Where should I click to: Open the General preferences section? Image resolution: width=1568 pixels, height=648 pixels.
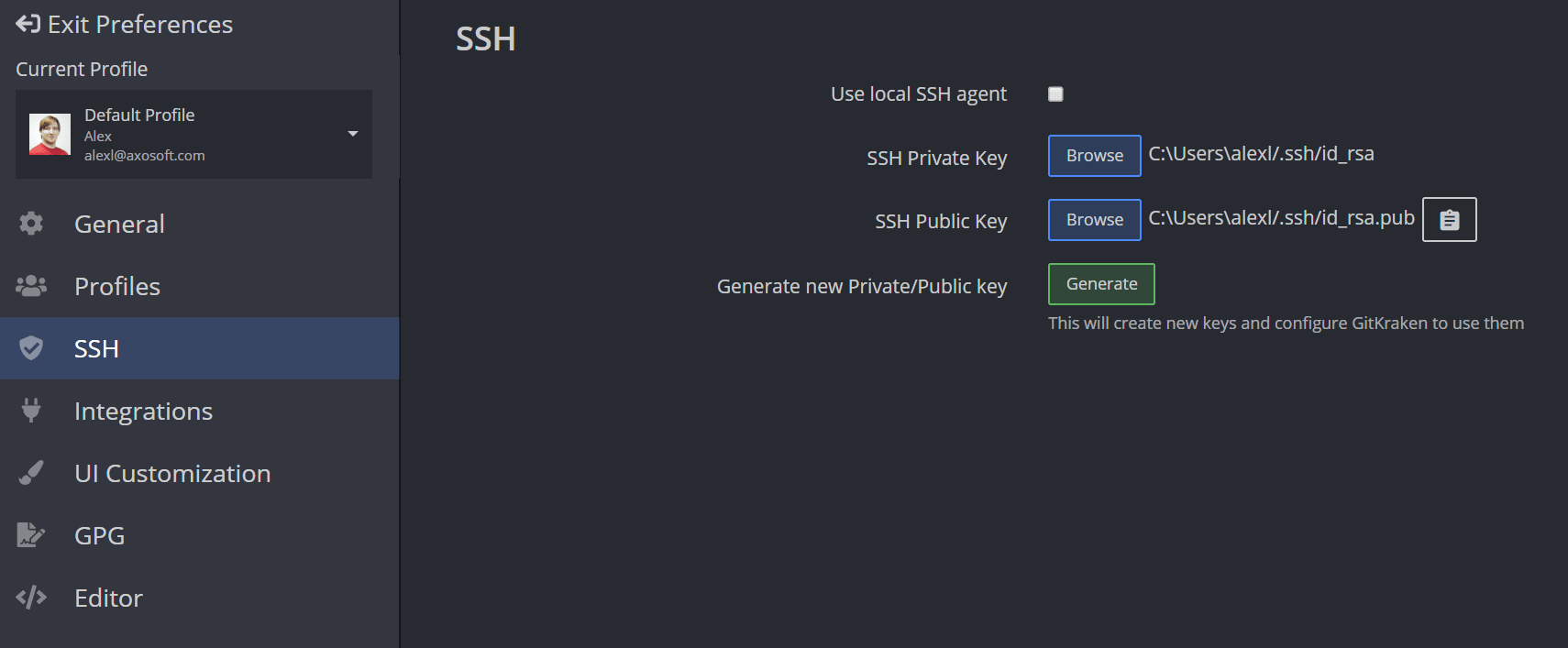point(119,224)
